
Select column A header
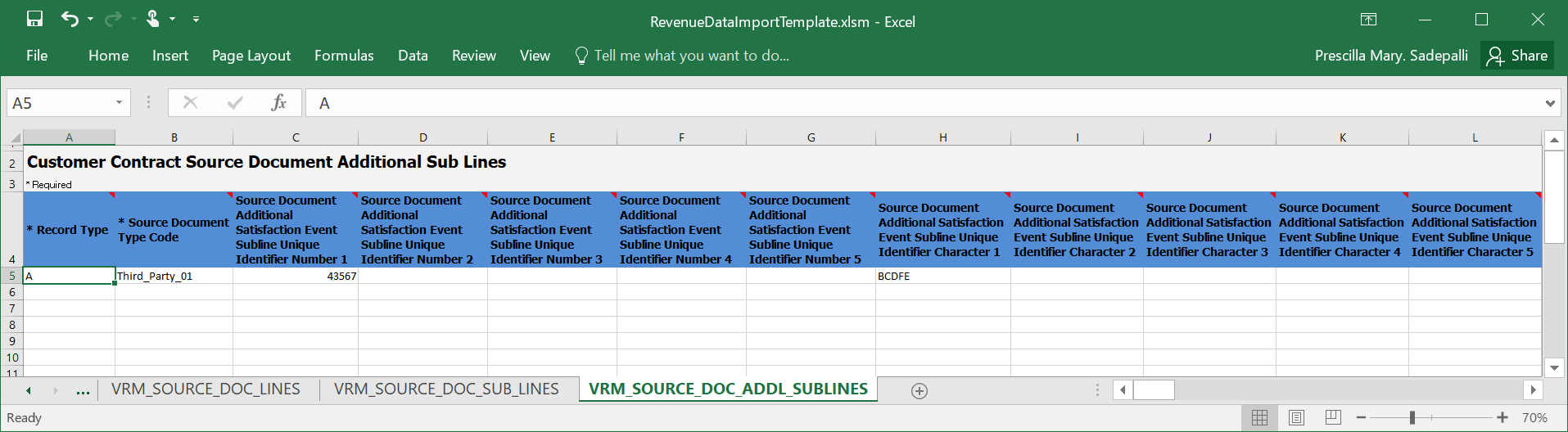coord(69,137)
